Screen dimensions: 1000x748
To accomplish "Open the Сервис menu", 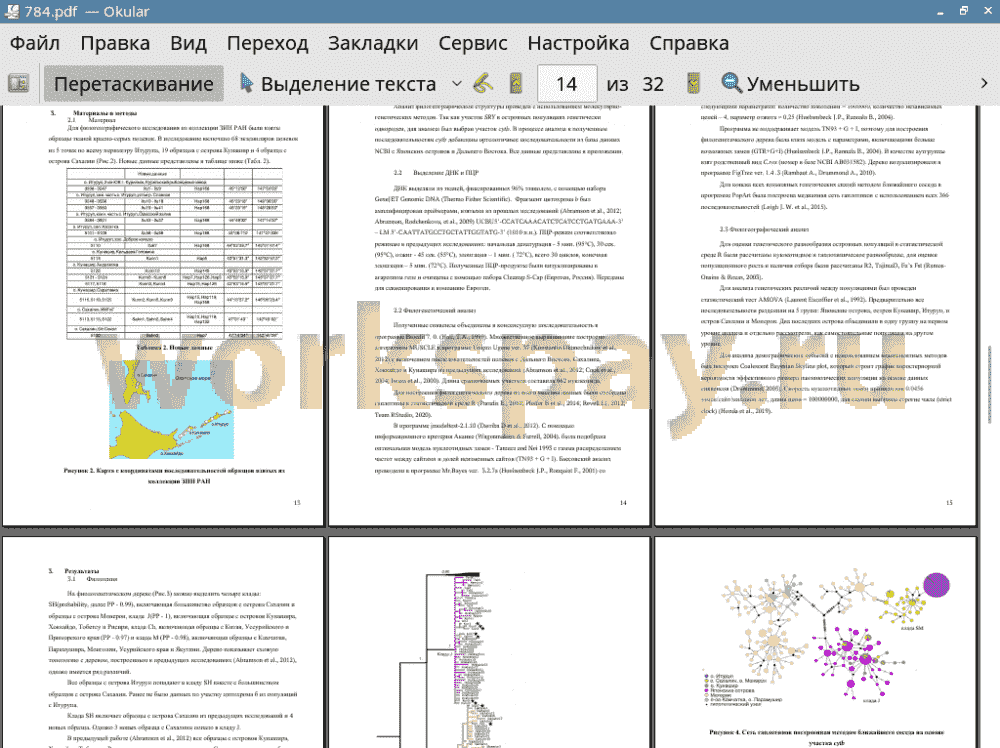I will pyautogui.click(x=473, y=43).
